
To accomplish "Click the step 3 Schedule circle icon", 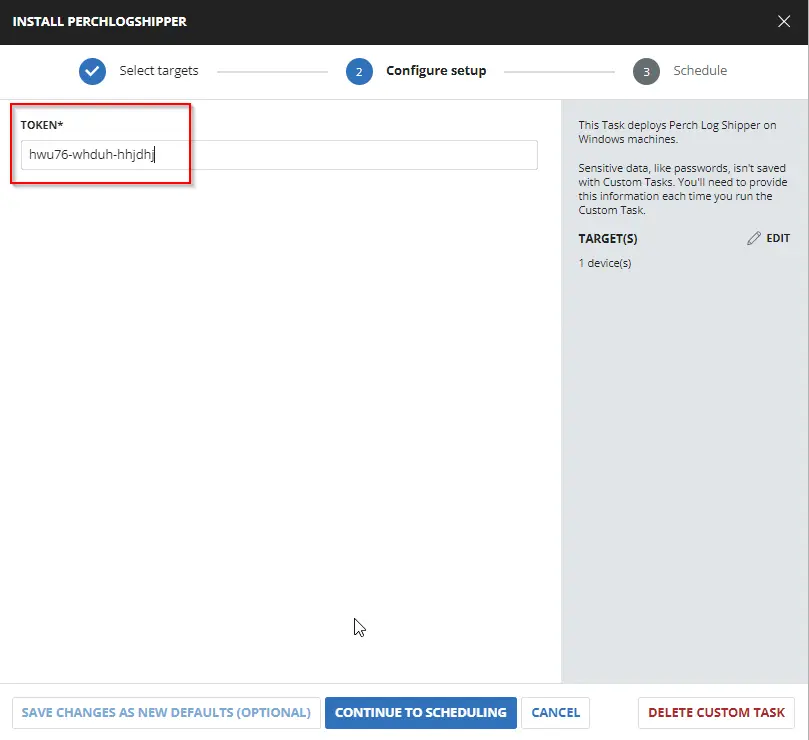I will click(646, 71).
